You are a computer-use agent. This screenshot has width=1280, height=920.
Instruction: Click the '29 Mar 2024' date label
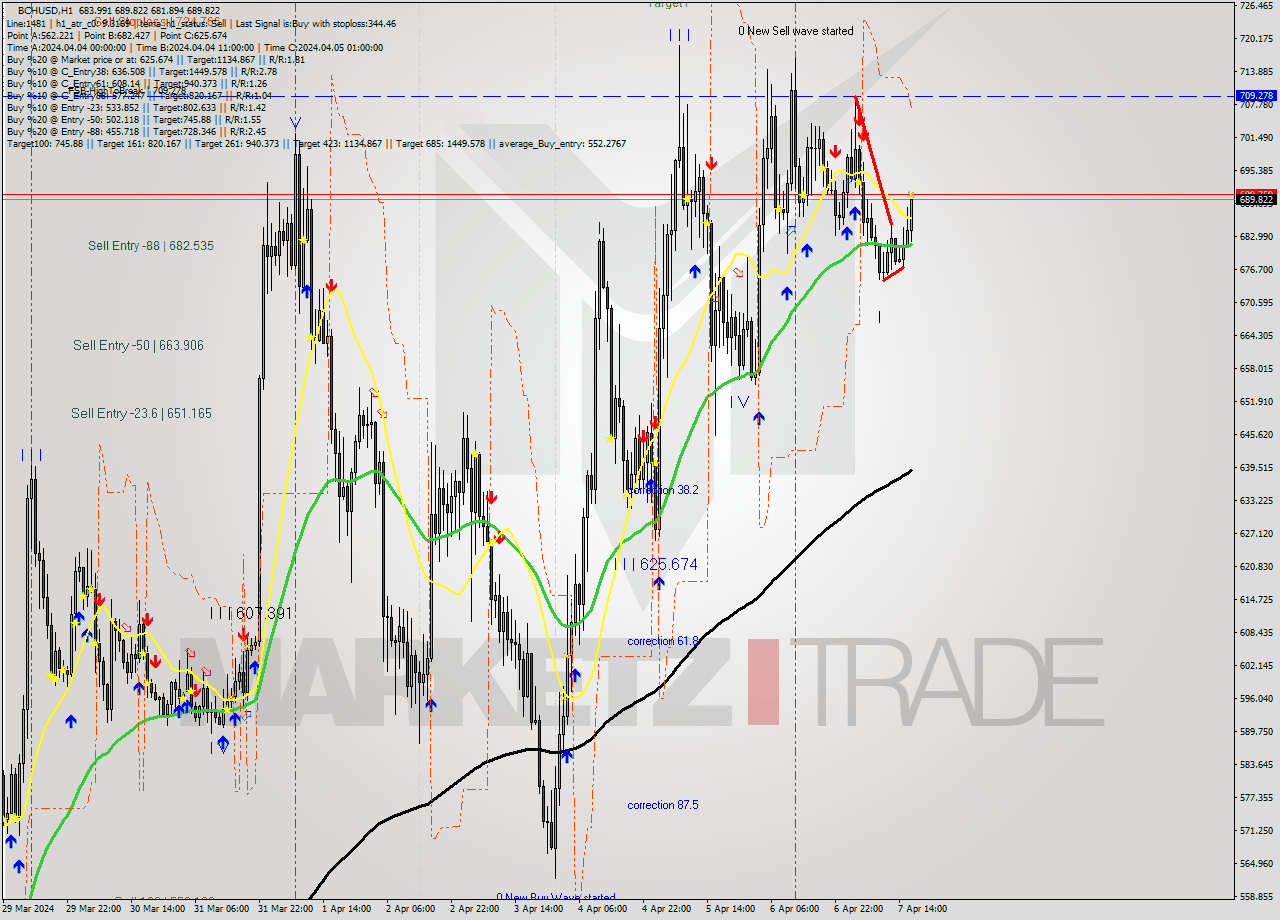(28, 909)
